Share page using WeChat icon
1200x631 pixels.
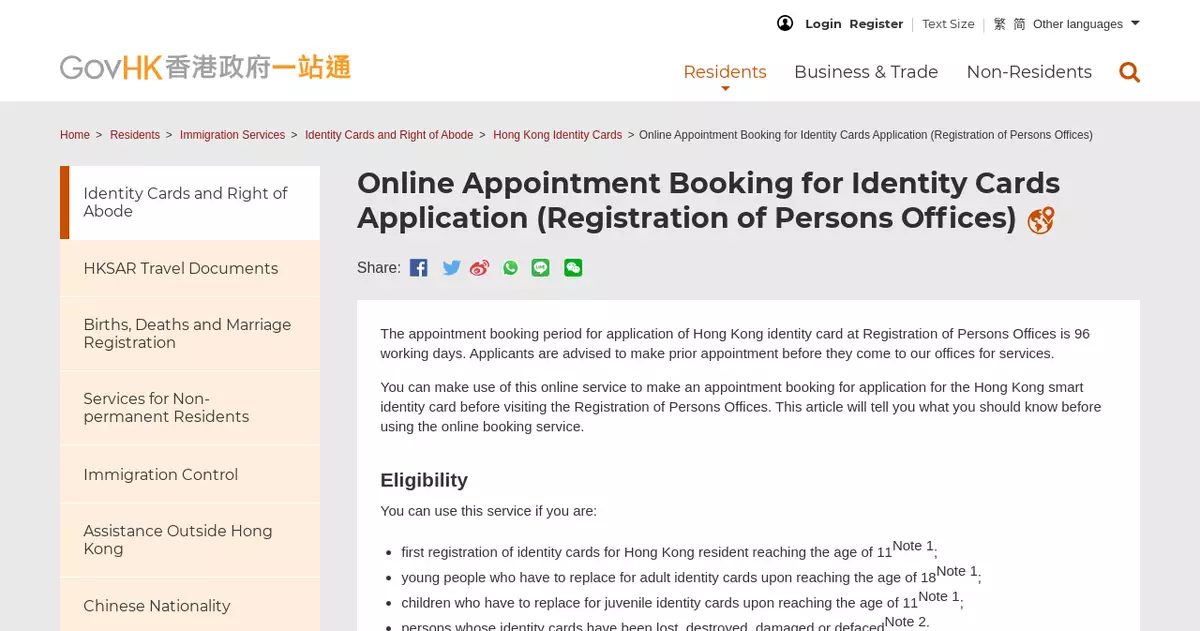pyautogui.click(x=573, y=268)
